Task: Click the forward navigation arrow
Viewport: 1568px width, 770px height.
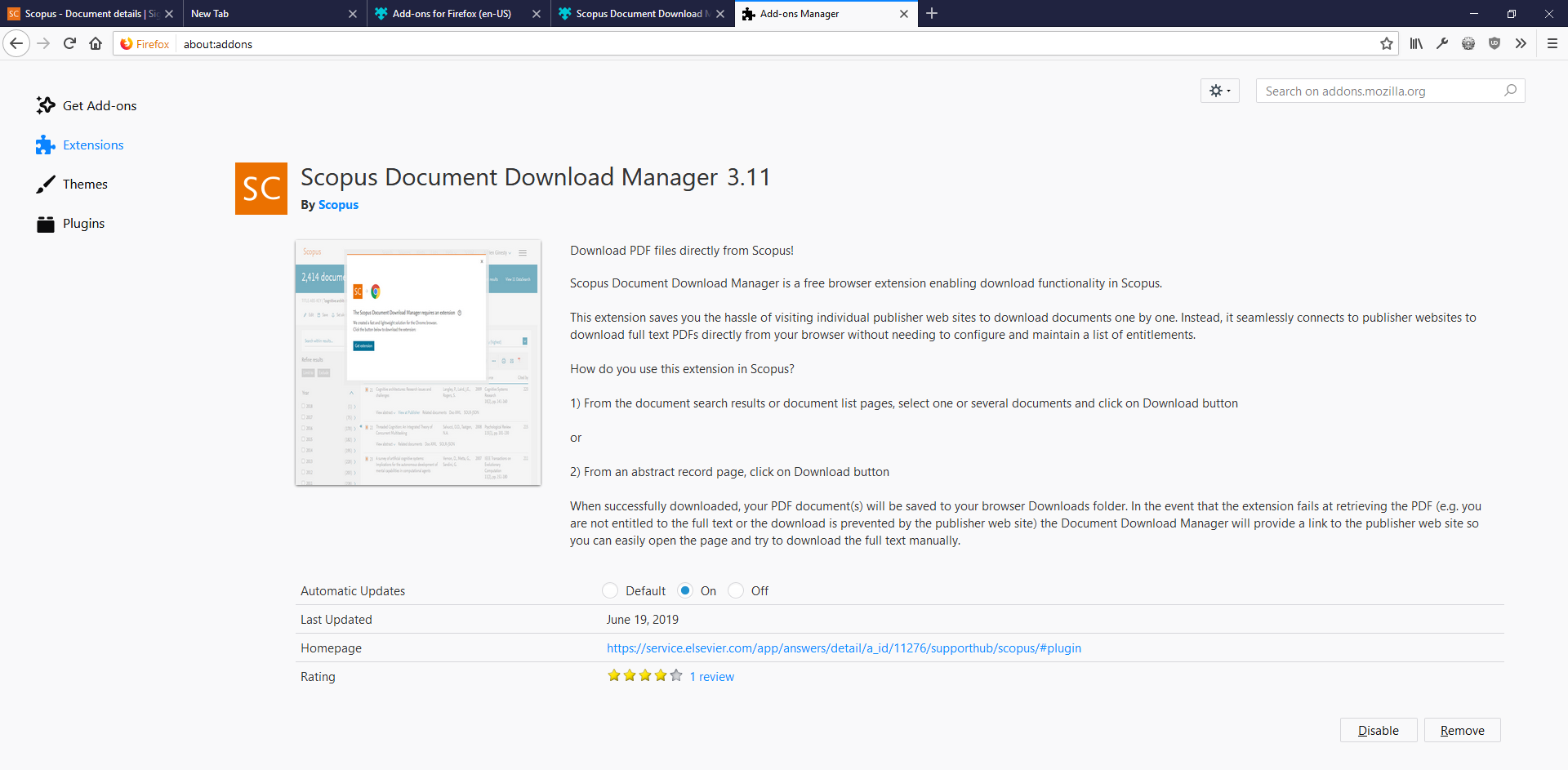Action: coord(44,44)
